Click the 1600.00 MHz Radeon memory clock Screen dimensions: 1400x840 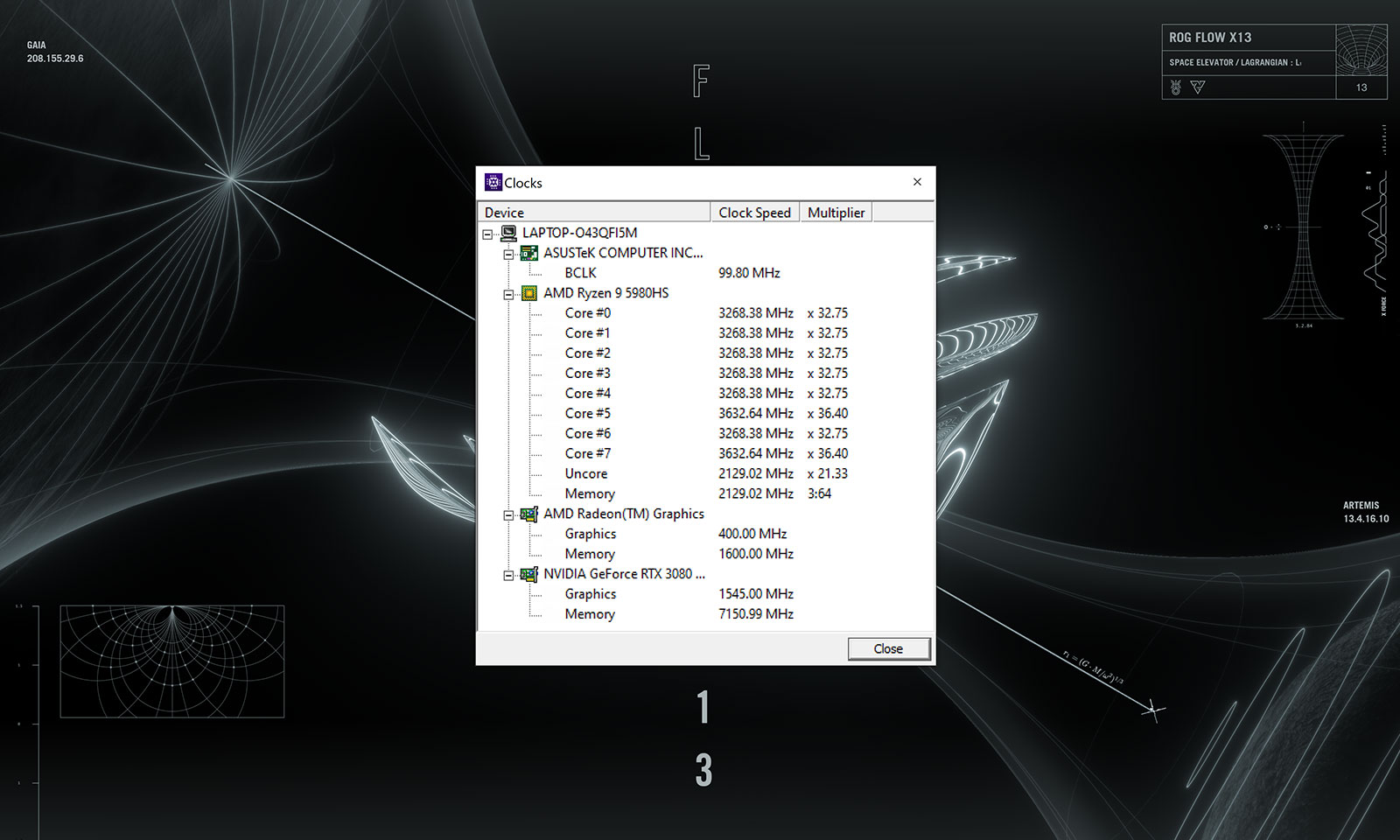[756, 555]
